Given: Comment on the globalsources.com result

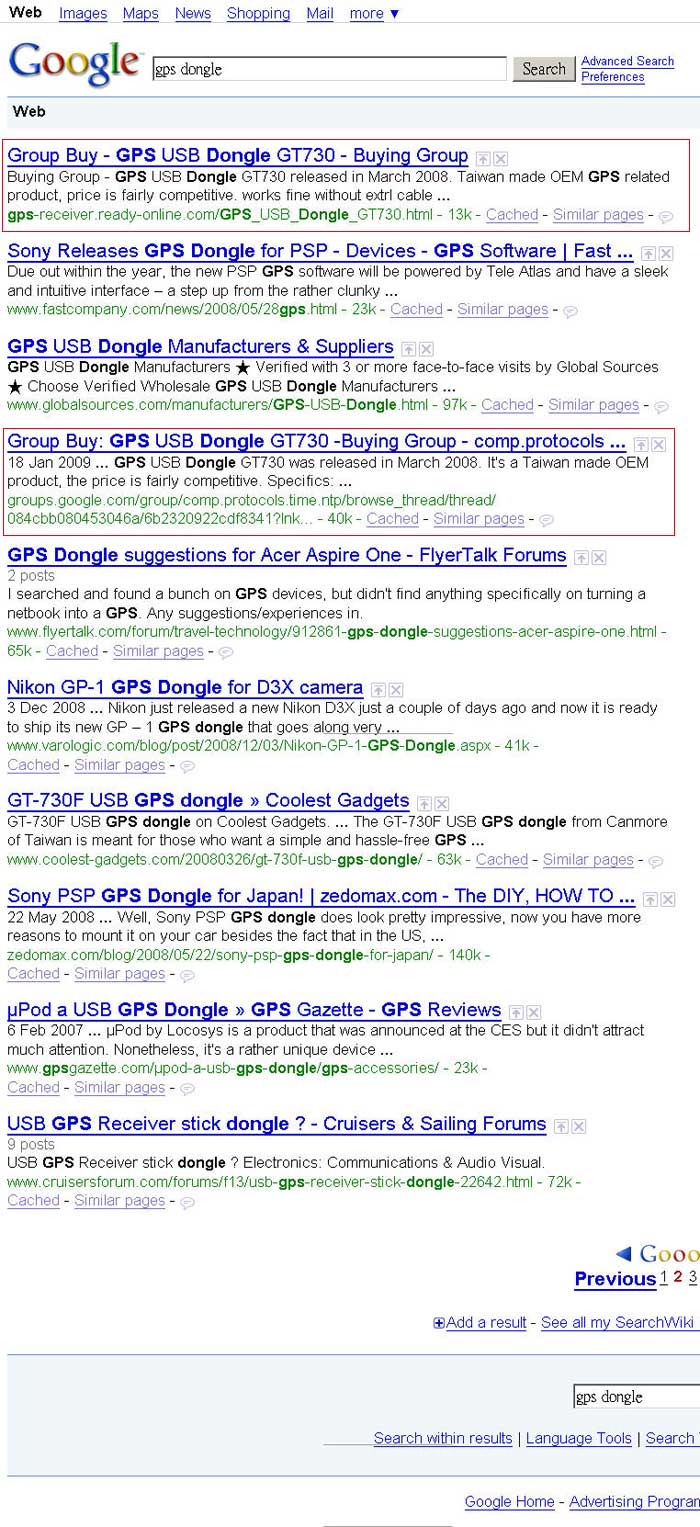Looking at the screenshot, I should tap(661, 406).
